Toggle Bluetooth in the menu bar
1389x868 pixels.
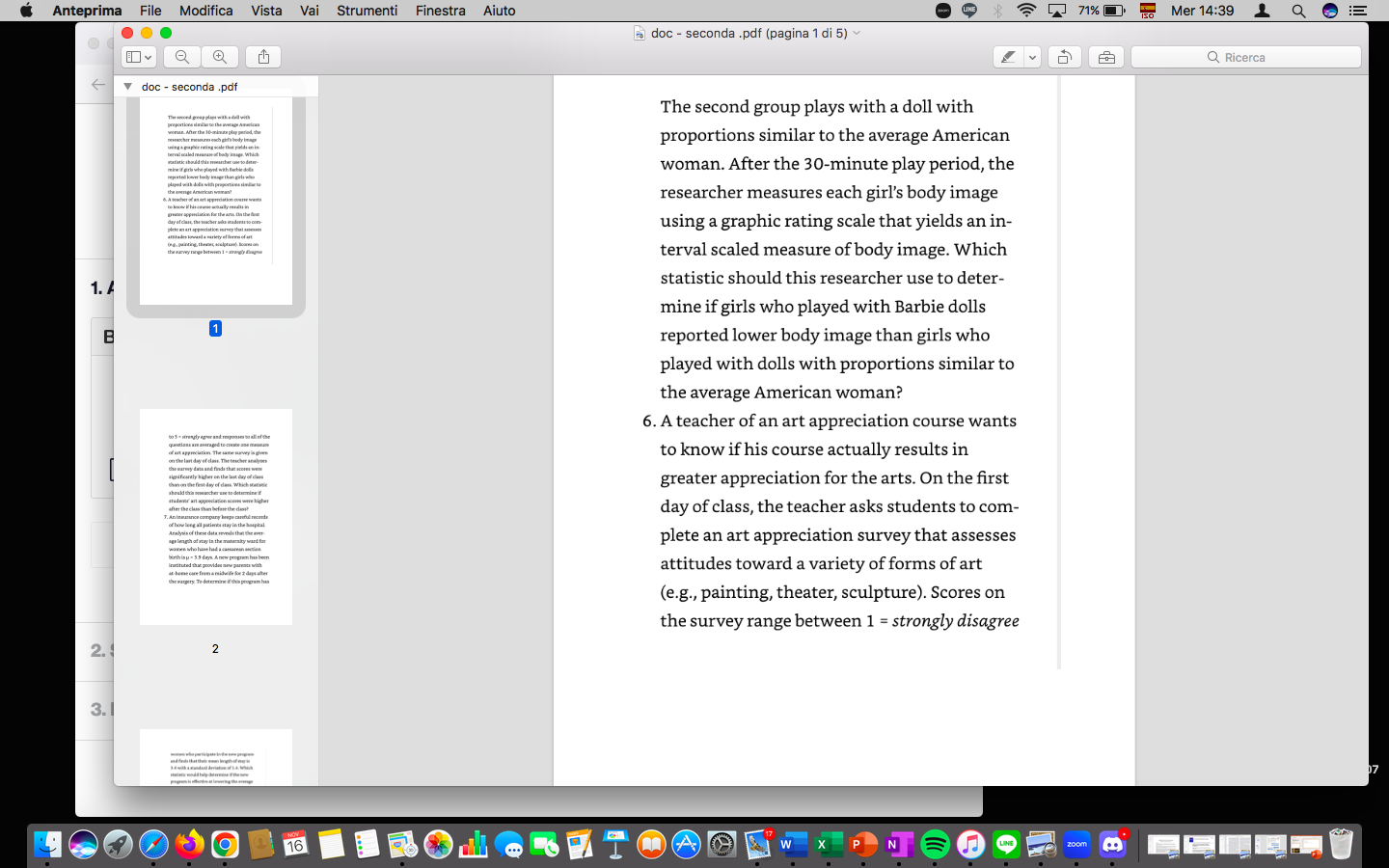click(997, 11)
